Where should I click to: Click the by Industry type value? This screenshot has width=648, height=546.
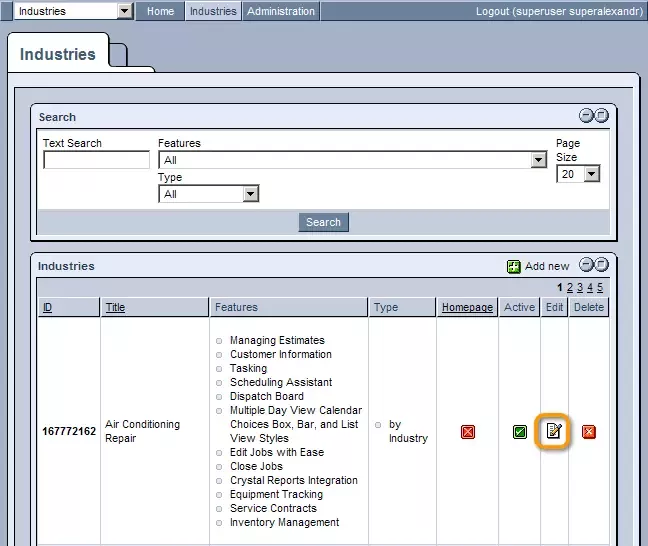pos(408,431)
